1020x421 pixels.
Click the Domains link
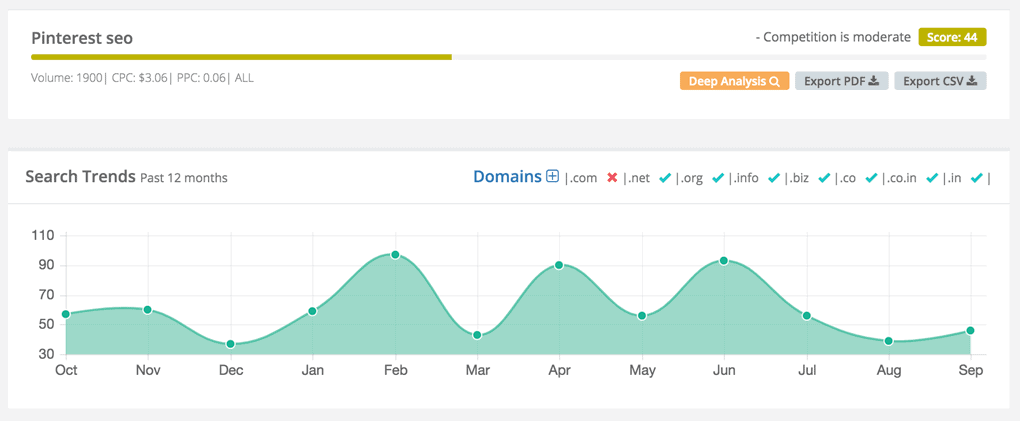[507, 176]
